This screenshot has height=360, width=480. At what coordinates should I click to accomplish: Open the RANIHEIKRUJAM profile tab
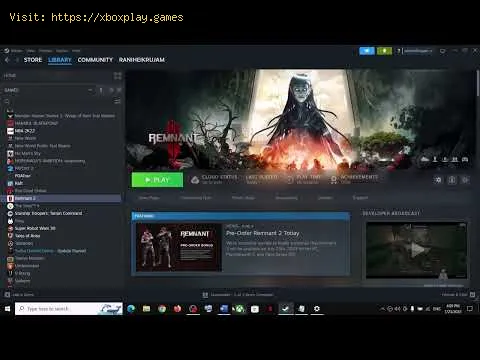click(142, 60)
